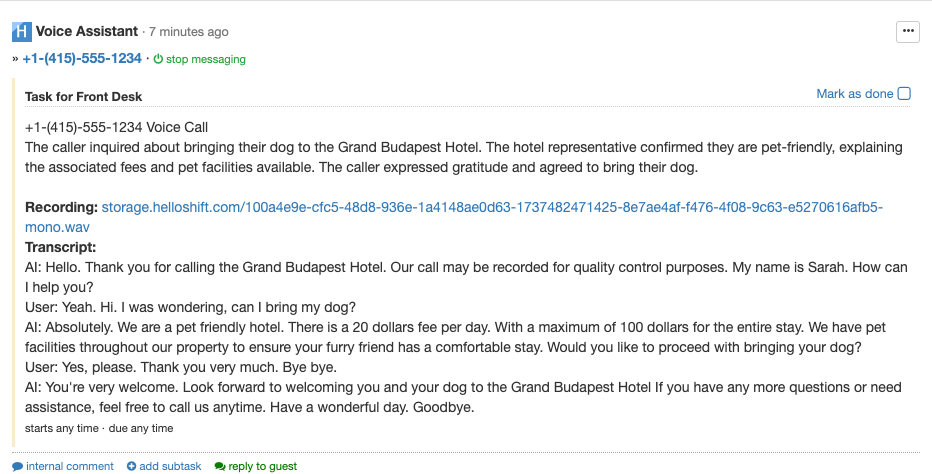Open the caller's phone number link in header
Screen dimensions: 932x474
[82, 59]
